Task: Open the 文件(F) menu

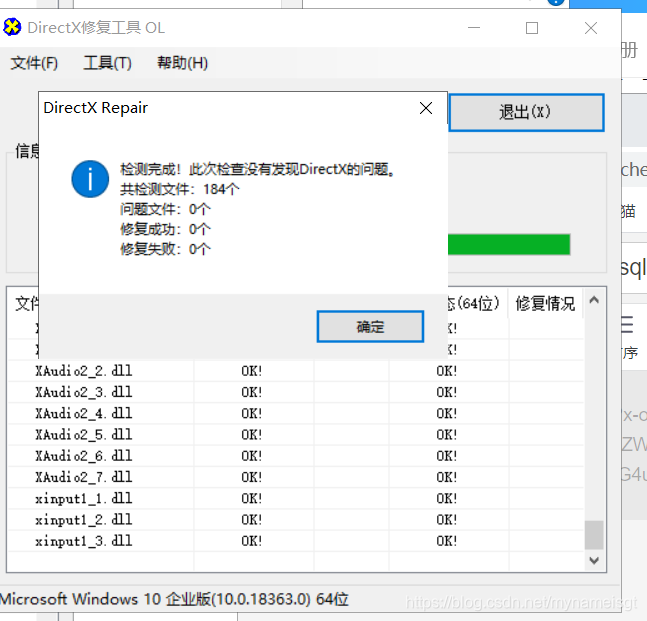Action: pos(34,63)
